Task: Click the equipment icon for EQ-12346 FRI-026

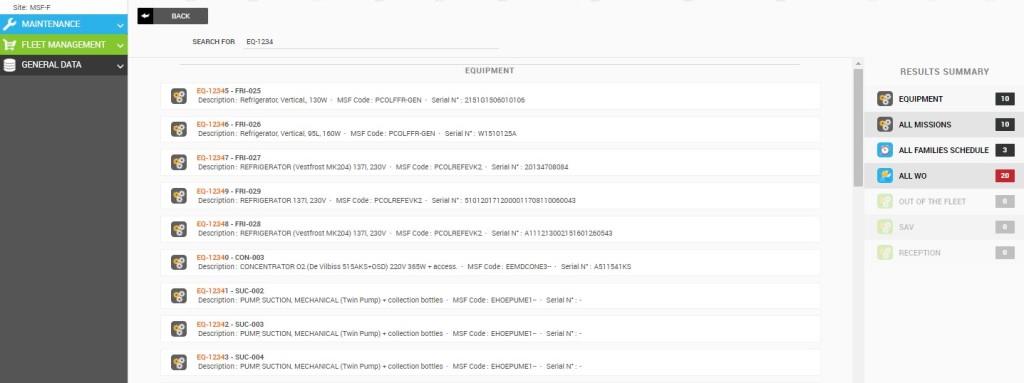Action: click(x=179, y=129)
